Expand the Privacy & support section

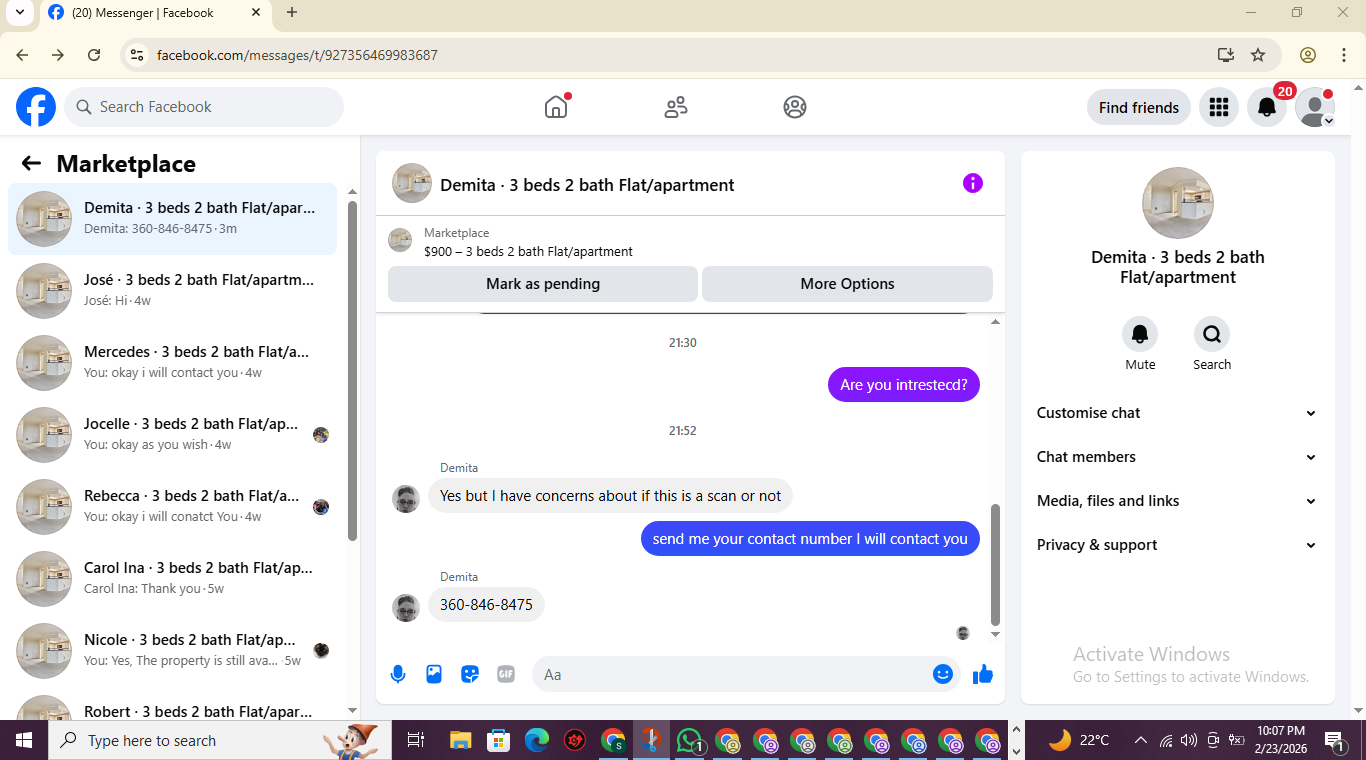[1177, 545]
